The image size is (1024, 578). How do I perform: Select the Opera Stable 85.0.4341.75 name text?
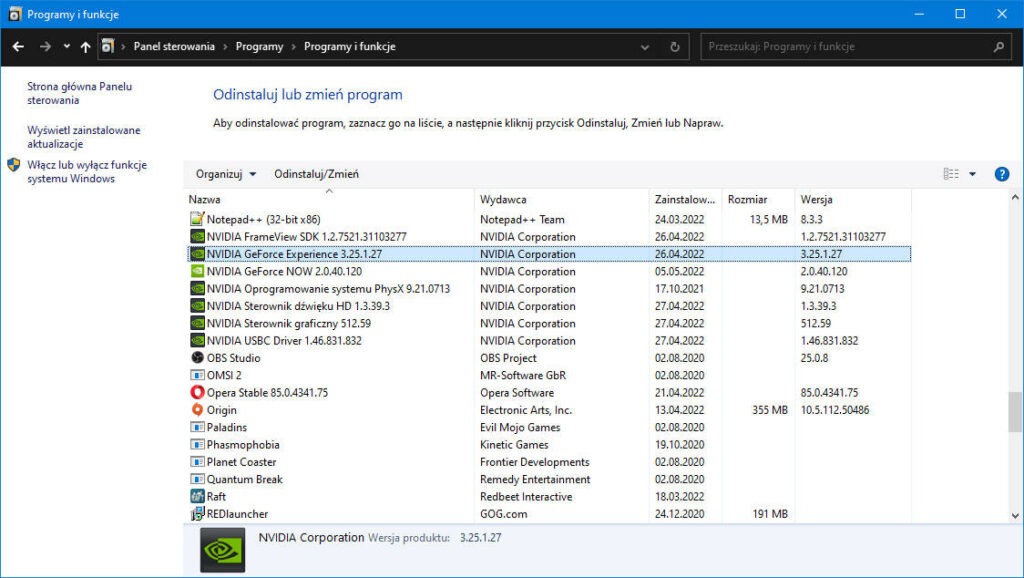267,393
